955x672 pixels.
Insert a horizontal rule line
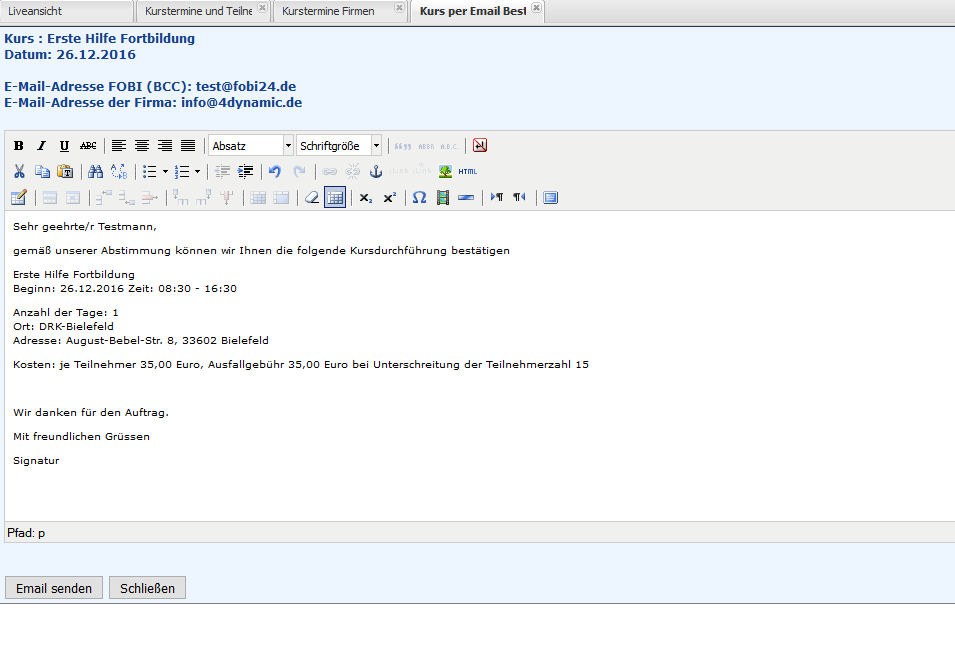tap(466, 198)
